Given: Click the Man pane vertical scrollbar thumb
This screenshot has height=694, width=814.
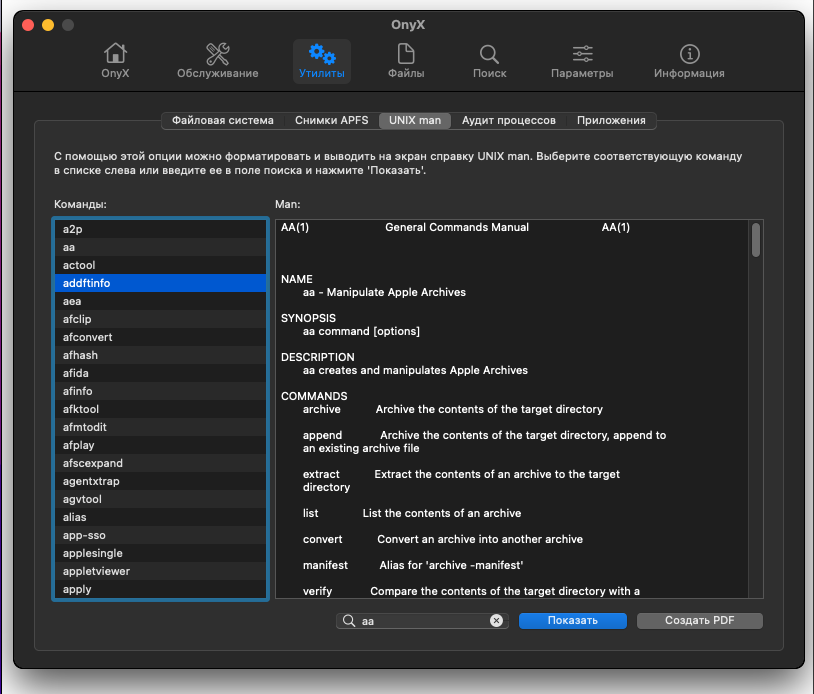Looking at the screenshot, I should [x=756, y=240].
